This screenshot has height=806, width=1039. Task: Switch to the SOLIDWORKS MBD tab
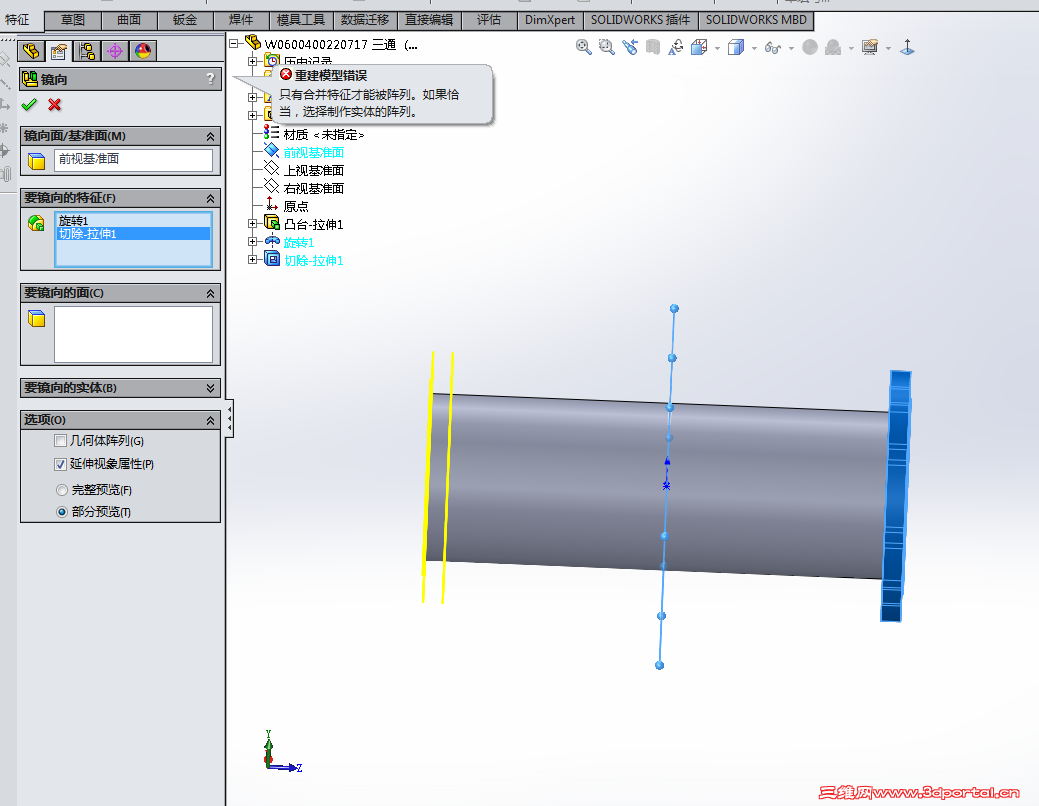click(756, 20)
